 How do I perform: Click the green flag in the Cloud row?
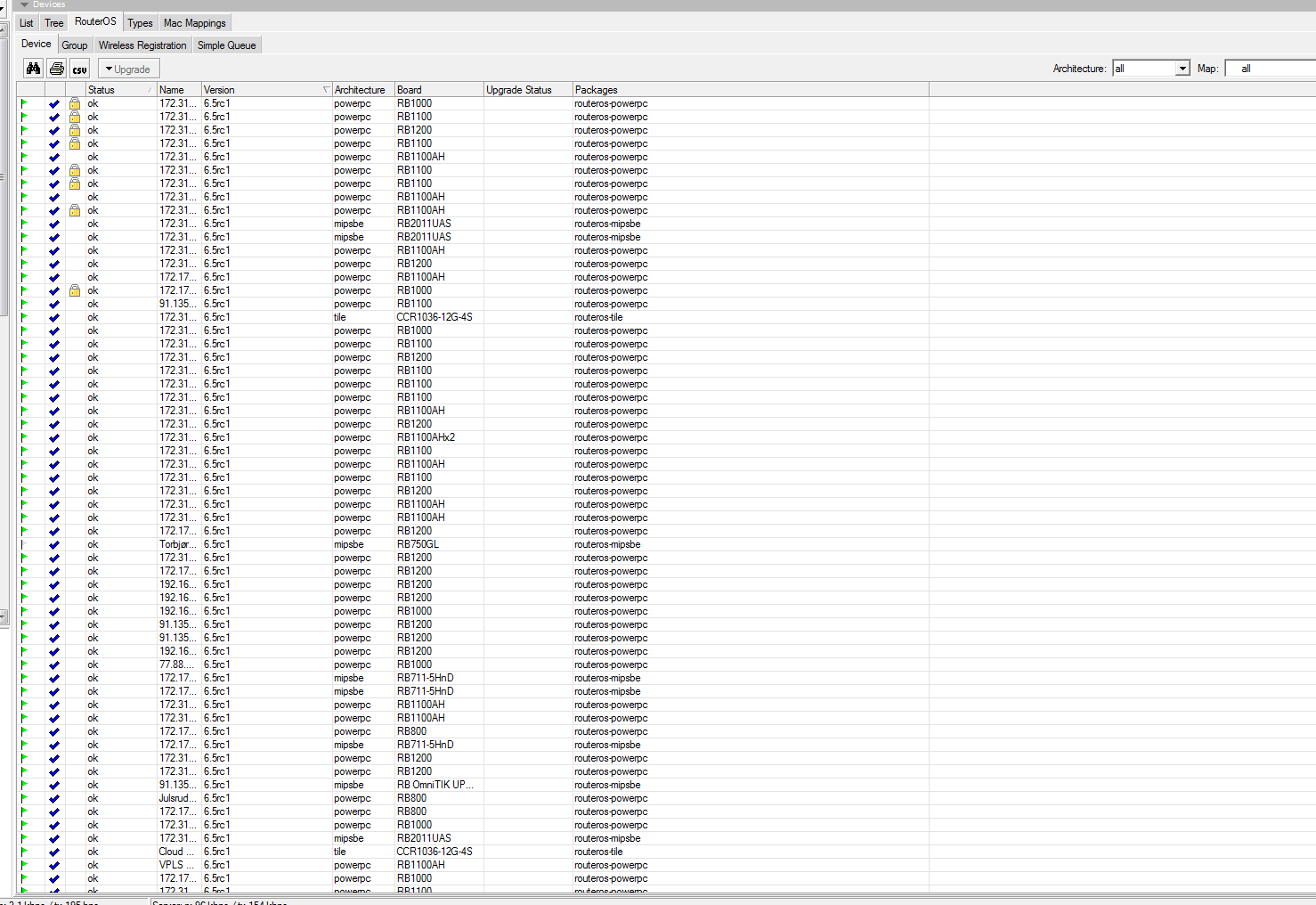point(25,852)
